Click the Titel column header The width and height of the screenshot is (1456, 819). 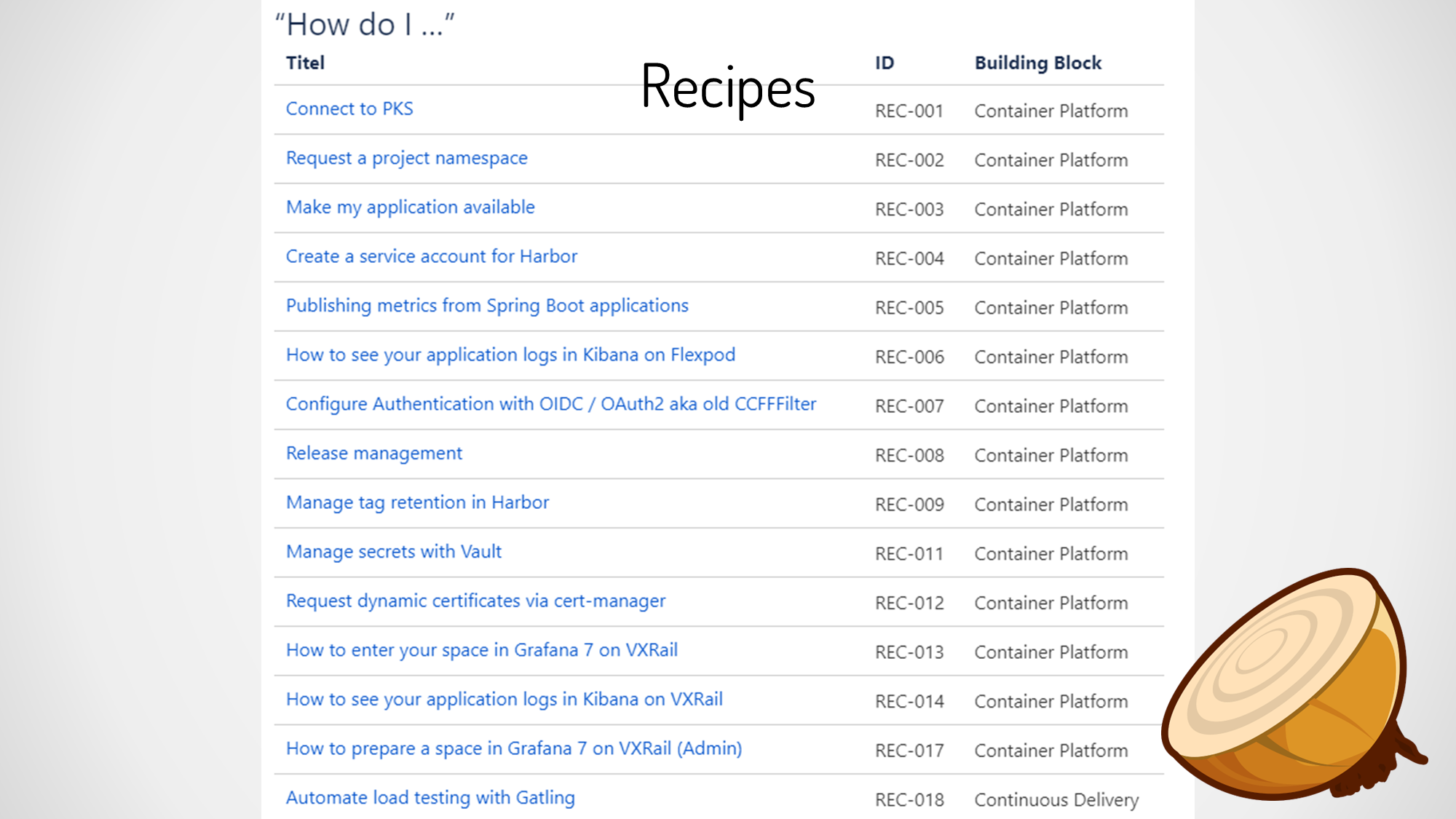click(x=305, y=63)
